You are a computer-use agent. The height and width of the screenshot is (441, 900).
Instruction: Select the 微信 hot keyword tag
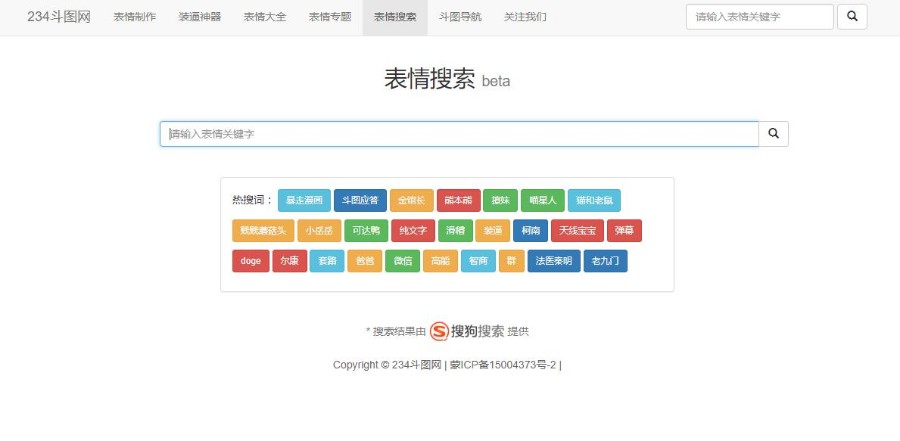click(x=402, y=261)
